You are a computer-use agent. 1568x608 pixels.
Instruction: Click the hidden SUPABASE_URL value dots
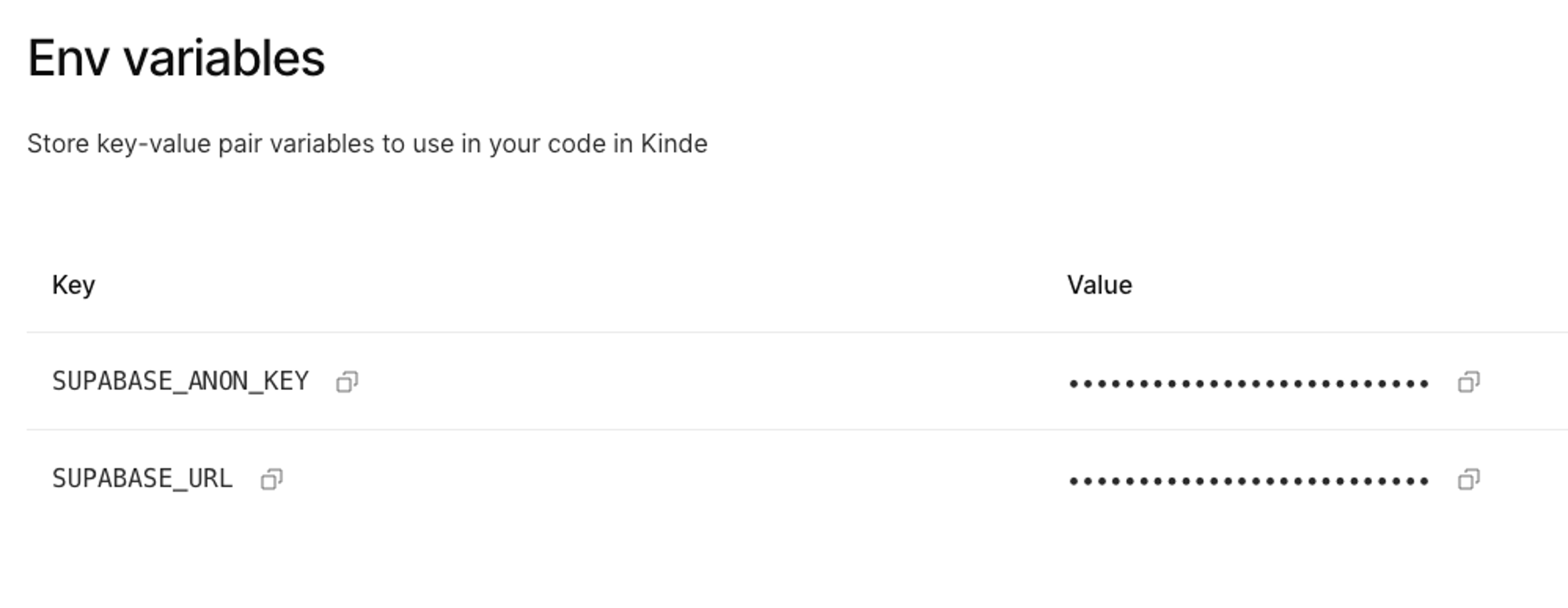point(1248,481)
